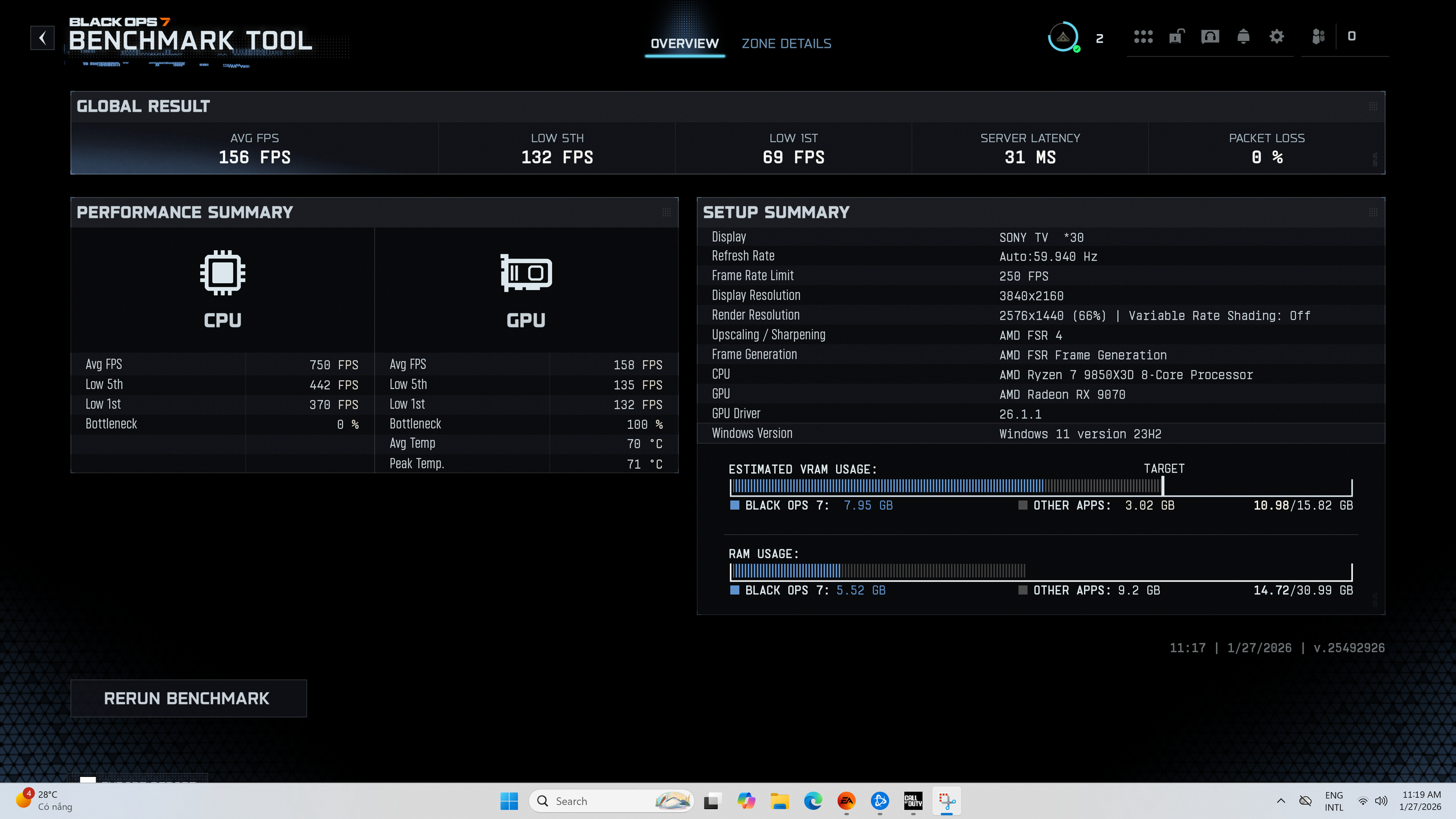Open the hexagon grid menu icon
1456x819 pixels.
click(1143, 37)
